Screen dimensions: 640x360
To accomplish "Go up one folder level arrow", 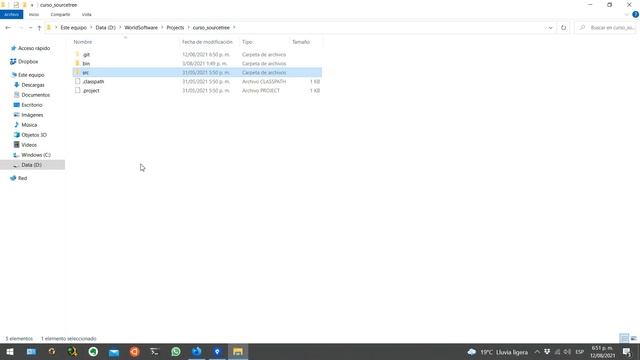I will [39, 28].
